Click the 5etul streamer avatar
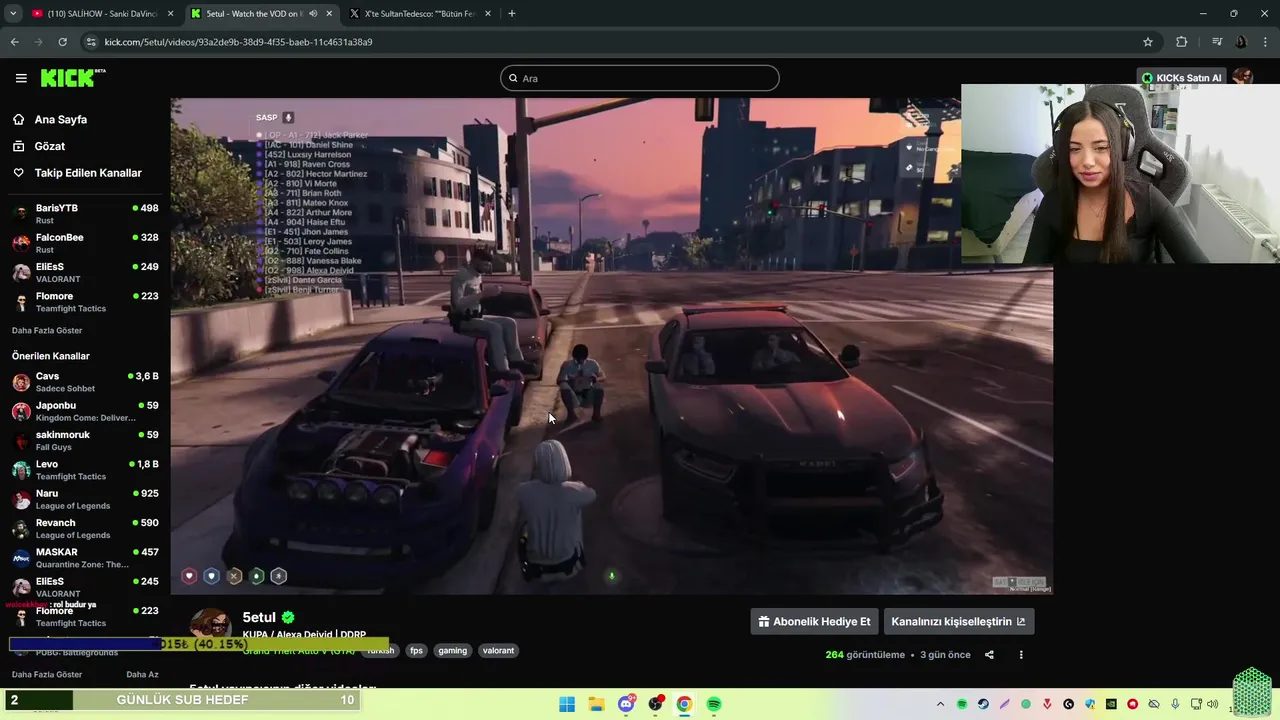This screenshot has width=1280, height=720. coord(211,625)
